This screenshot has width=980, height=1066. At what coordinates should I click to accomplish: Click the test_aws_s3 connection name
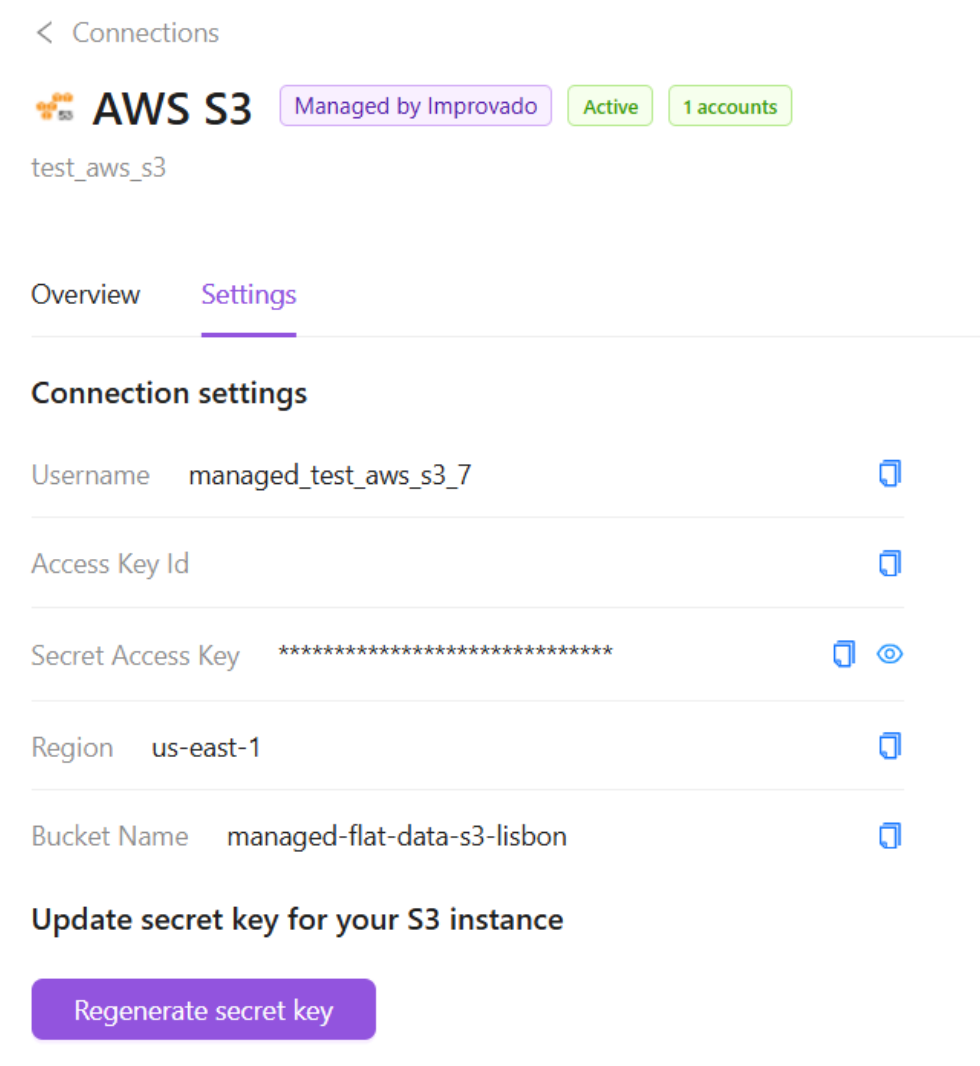(99, 167)
